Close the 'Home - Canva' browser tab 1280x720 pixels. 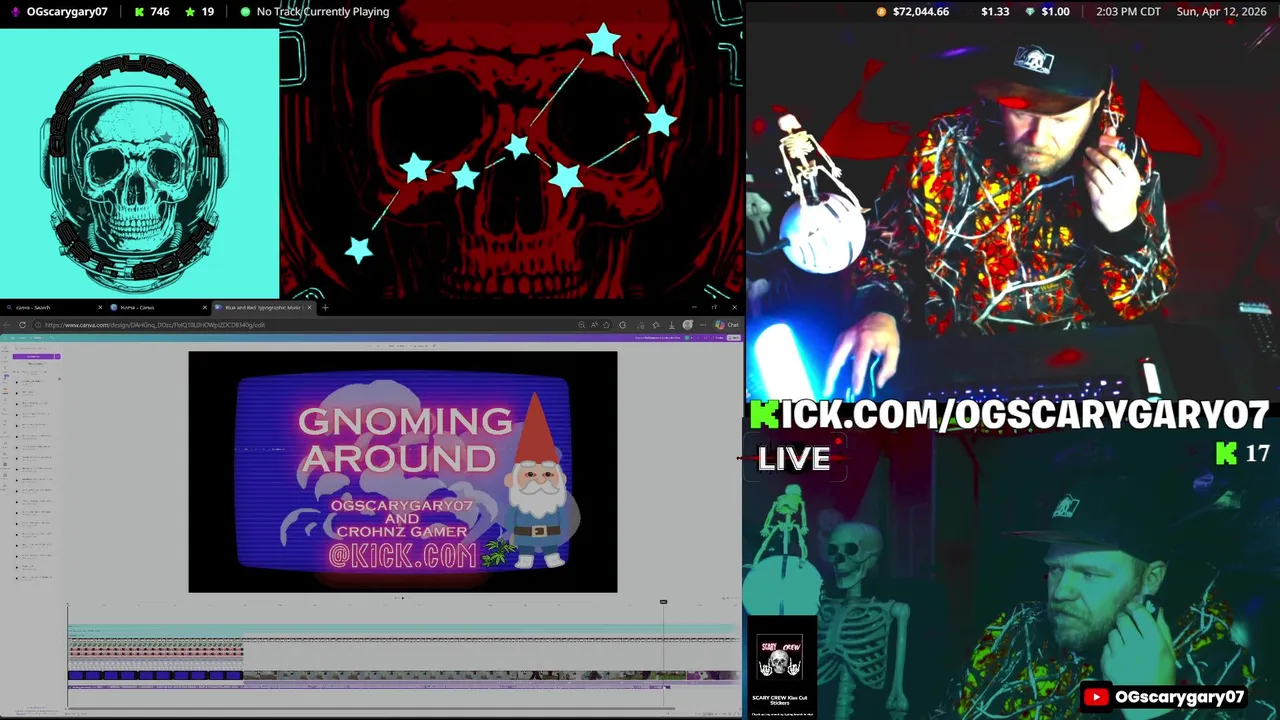(205, 307)
